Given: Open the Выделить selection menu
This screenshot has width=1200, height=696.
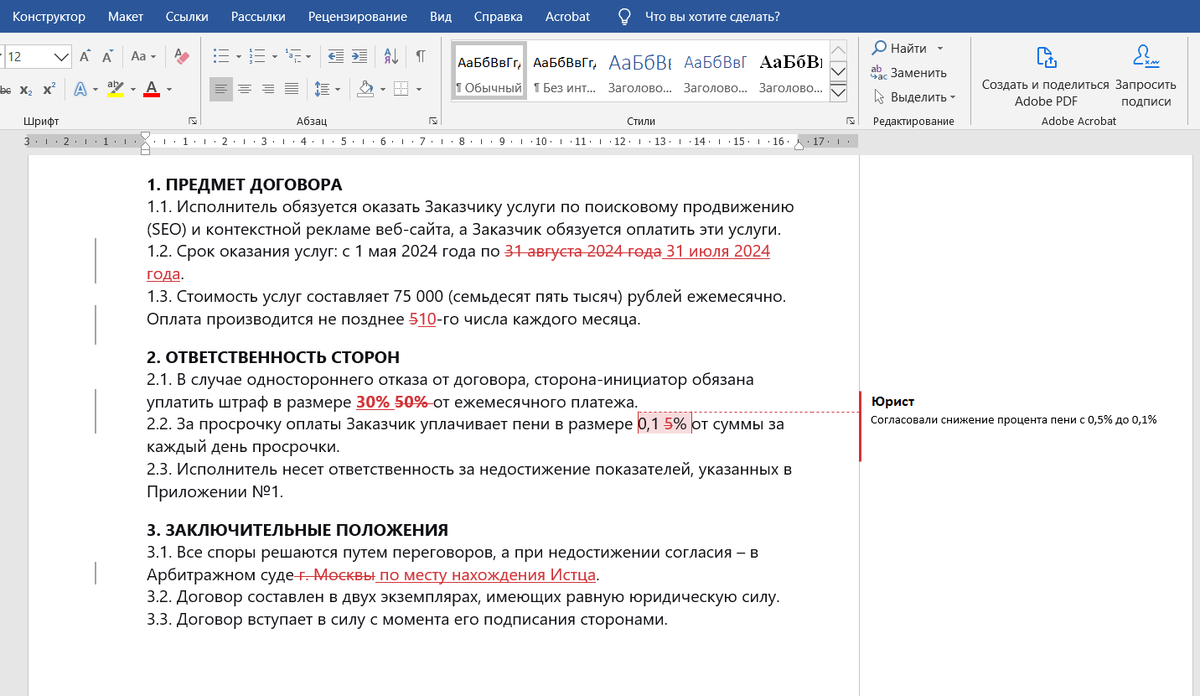Looking at the screenshot, I should 914,97.
